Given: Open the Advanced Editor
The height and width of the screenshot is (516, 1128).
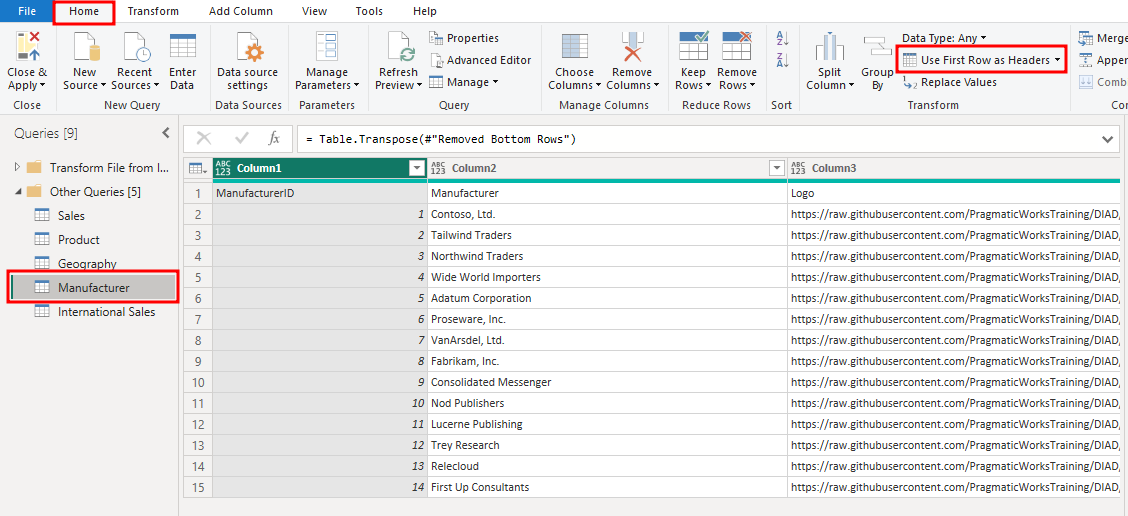Looking at the screenshot, I should 480,60.
